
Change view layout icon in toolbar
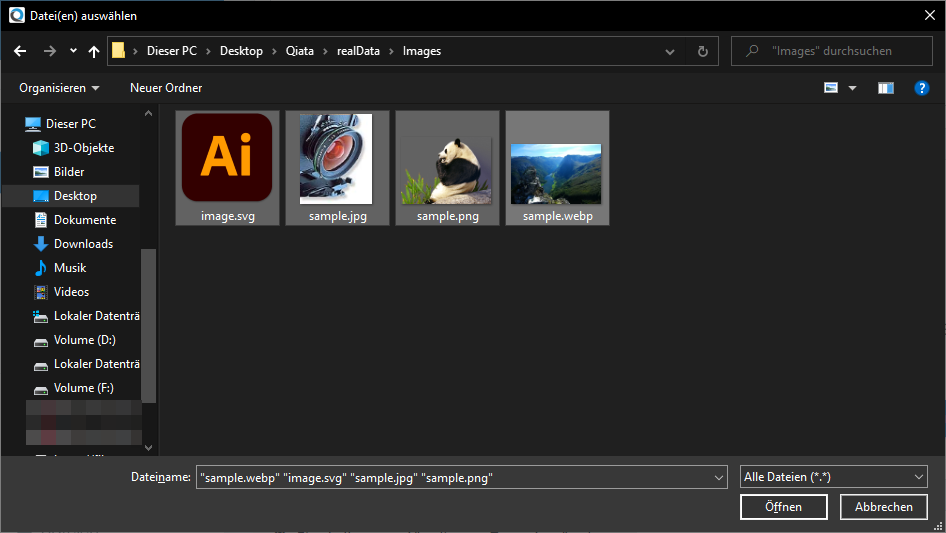(x=831, y=88)
